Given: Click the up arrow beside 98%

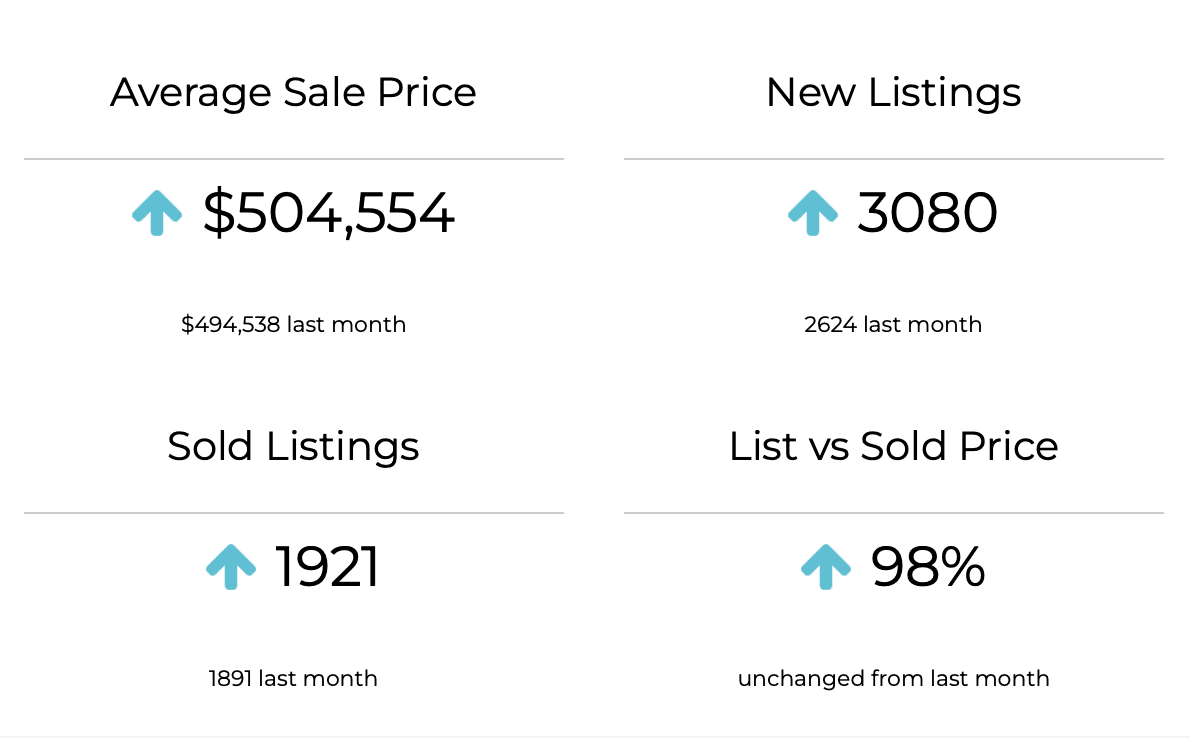Looking at the screenshot, I should click(x=826, y=567).
